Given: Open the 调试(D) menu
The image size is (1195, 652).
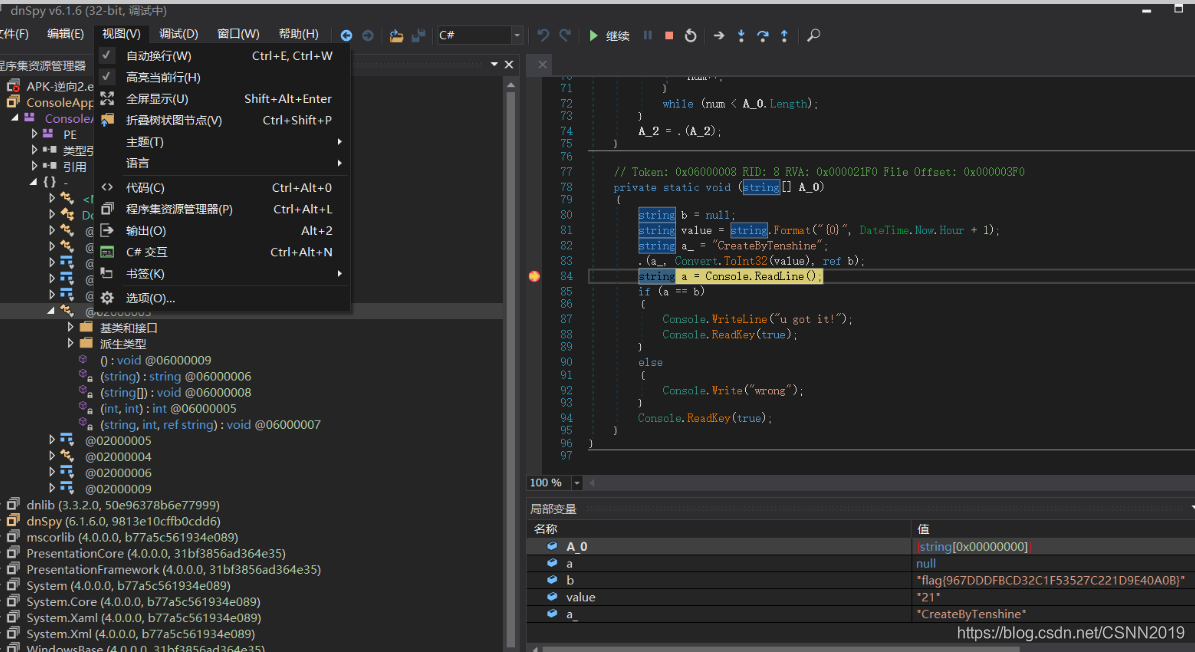Looking at the screenshot, I should 179,34.
